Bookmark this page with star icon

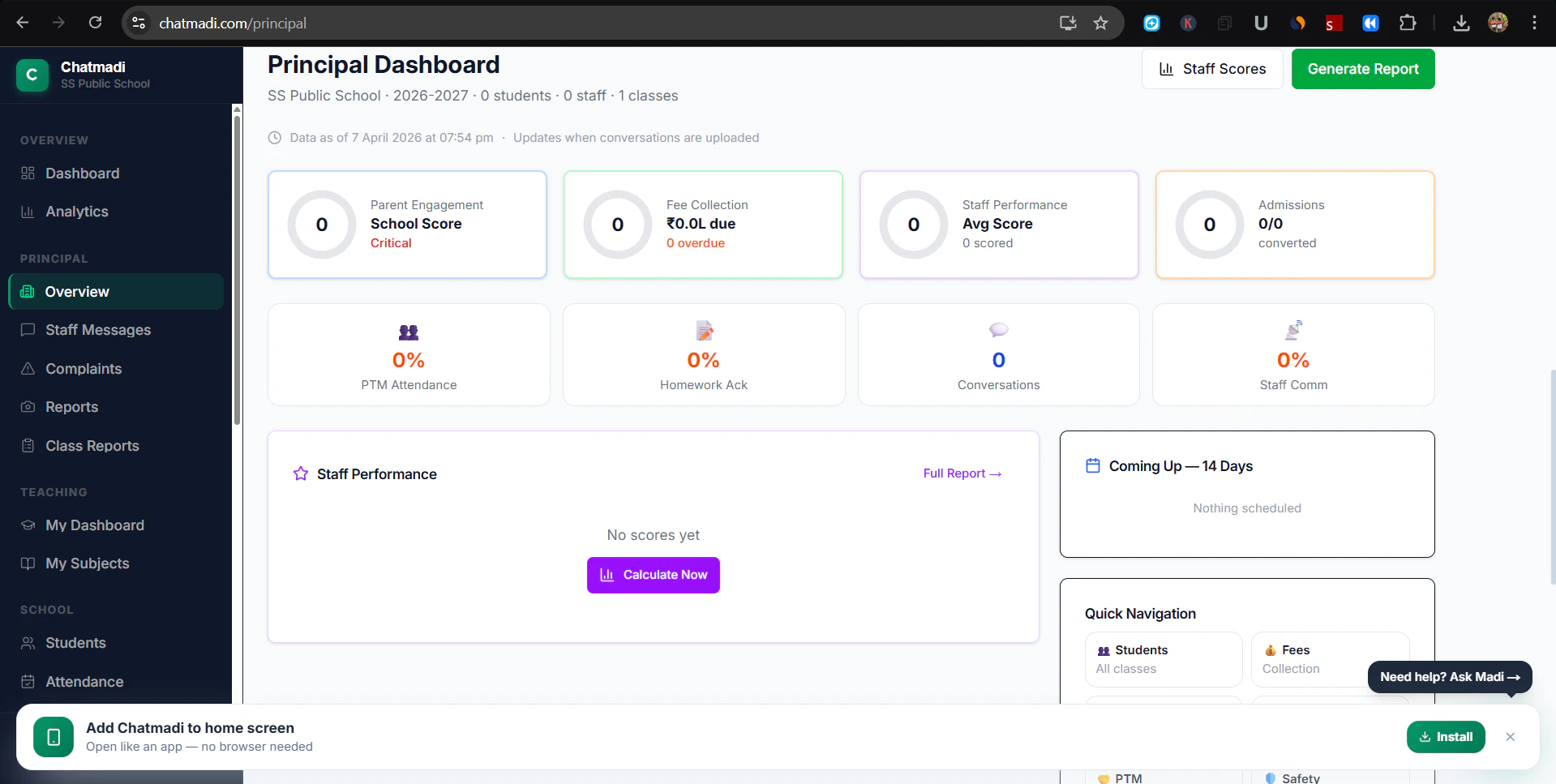[1100, 23]
